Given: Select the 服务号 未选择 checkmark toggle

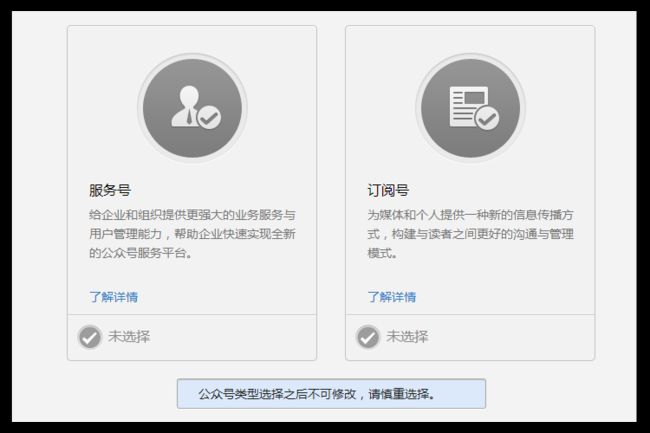Looking at the screenshot, I should [x=90, y=337].
